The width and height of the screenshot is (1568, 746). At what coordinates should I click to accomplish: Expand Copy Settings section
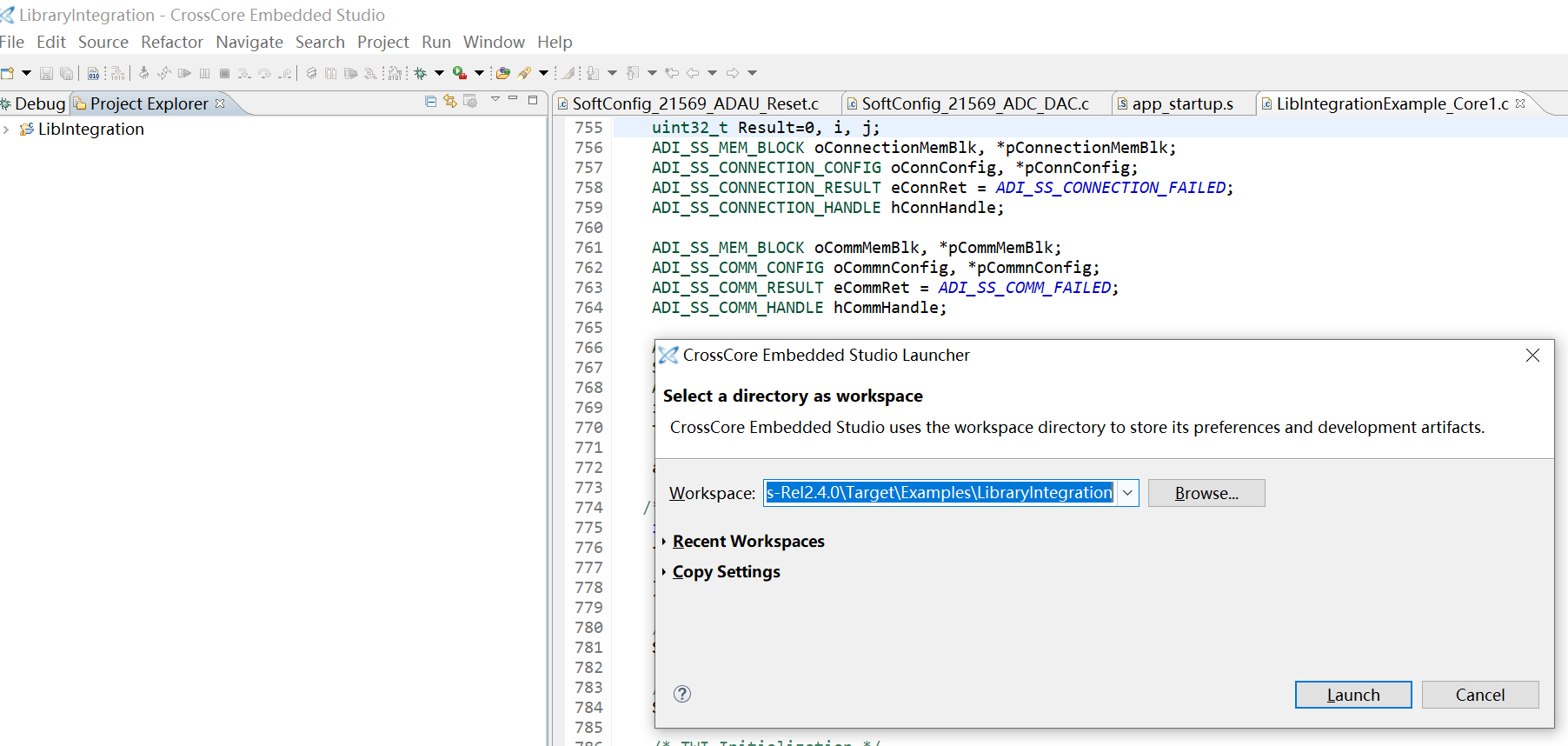coord(664,572)
